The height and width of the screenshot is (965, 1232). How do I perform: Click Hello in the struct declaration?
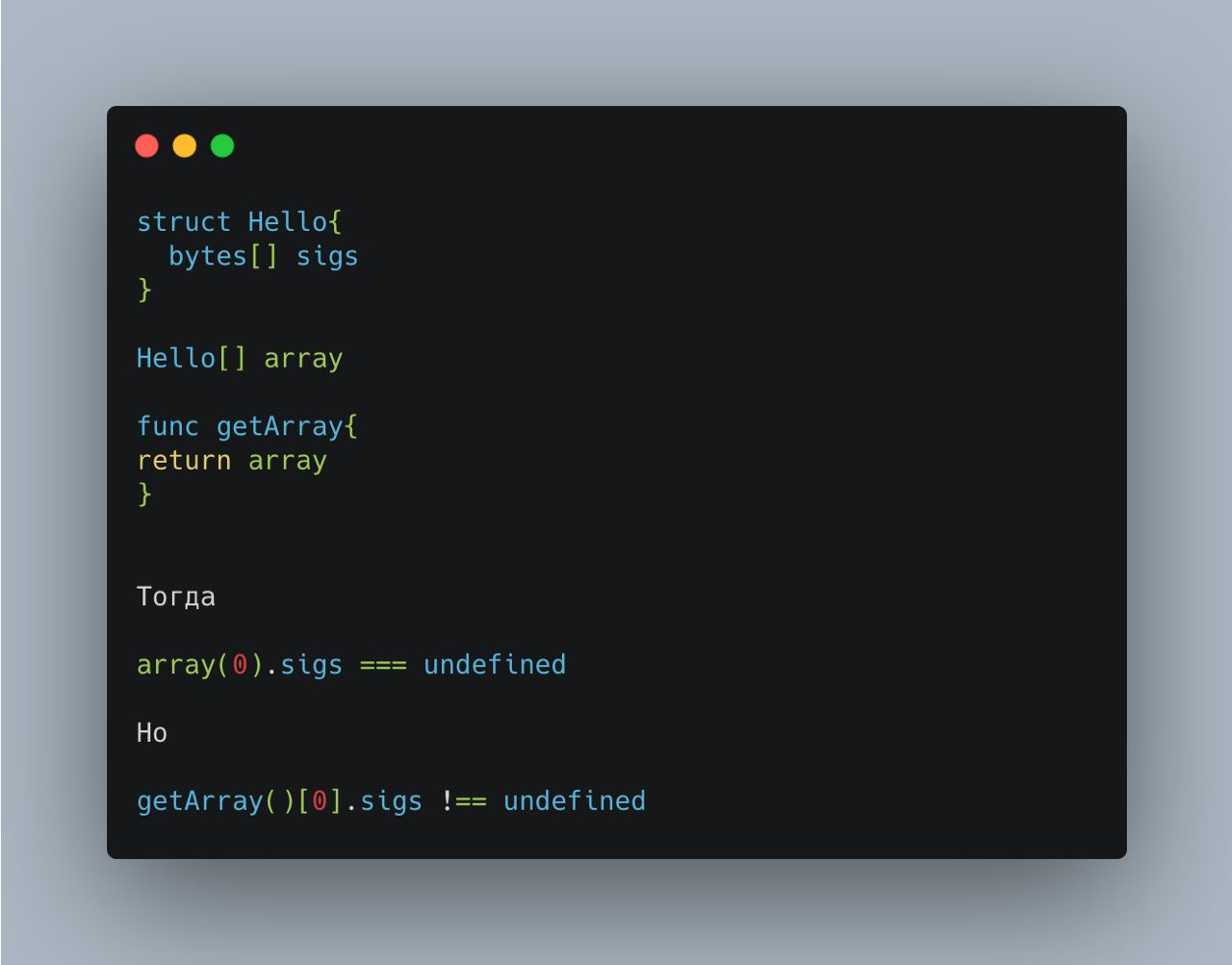tap(288, 222)
